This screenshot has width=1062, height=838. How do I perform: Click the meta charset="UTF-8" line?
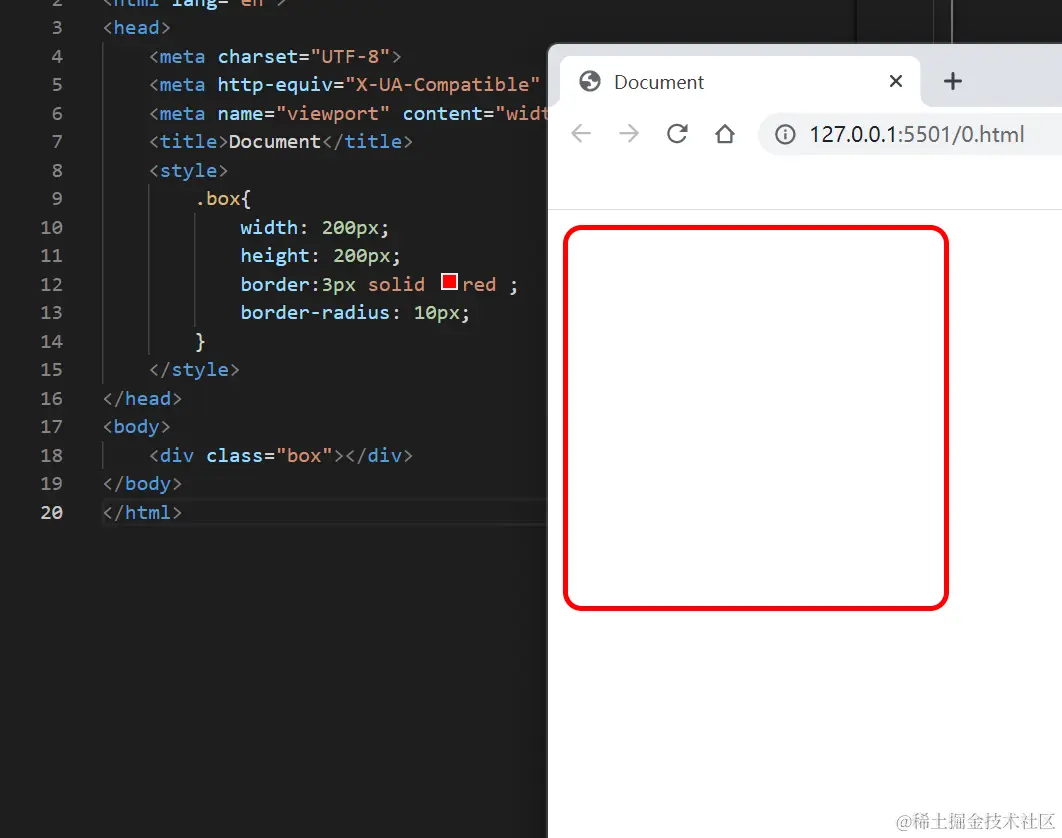click(276, 56)
